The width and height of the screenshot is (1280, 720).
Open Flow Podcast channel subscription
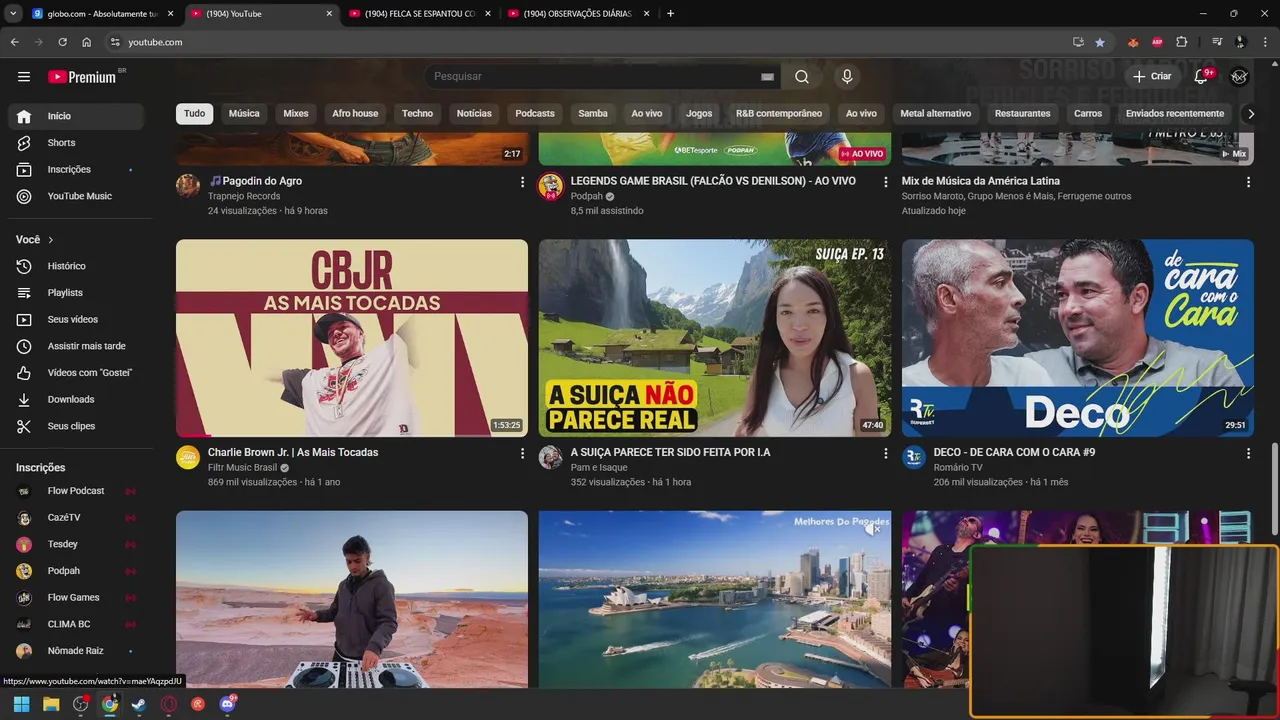coord(76,491)
